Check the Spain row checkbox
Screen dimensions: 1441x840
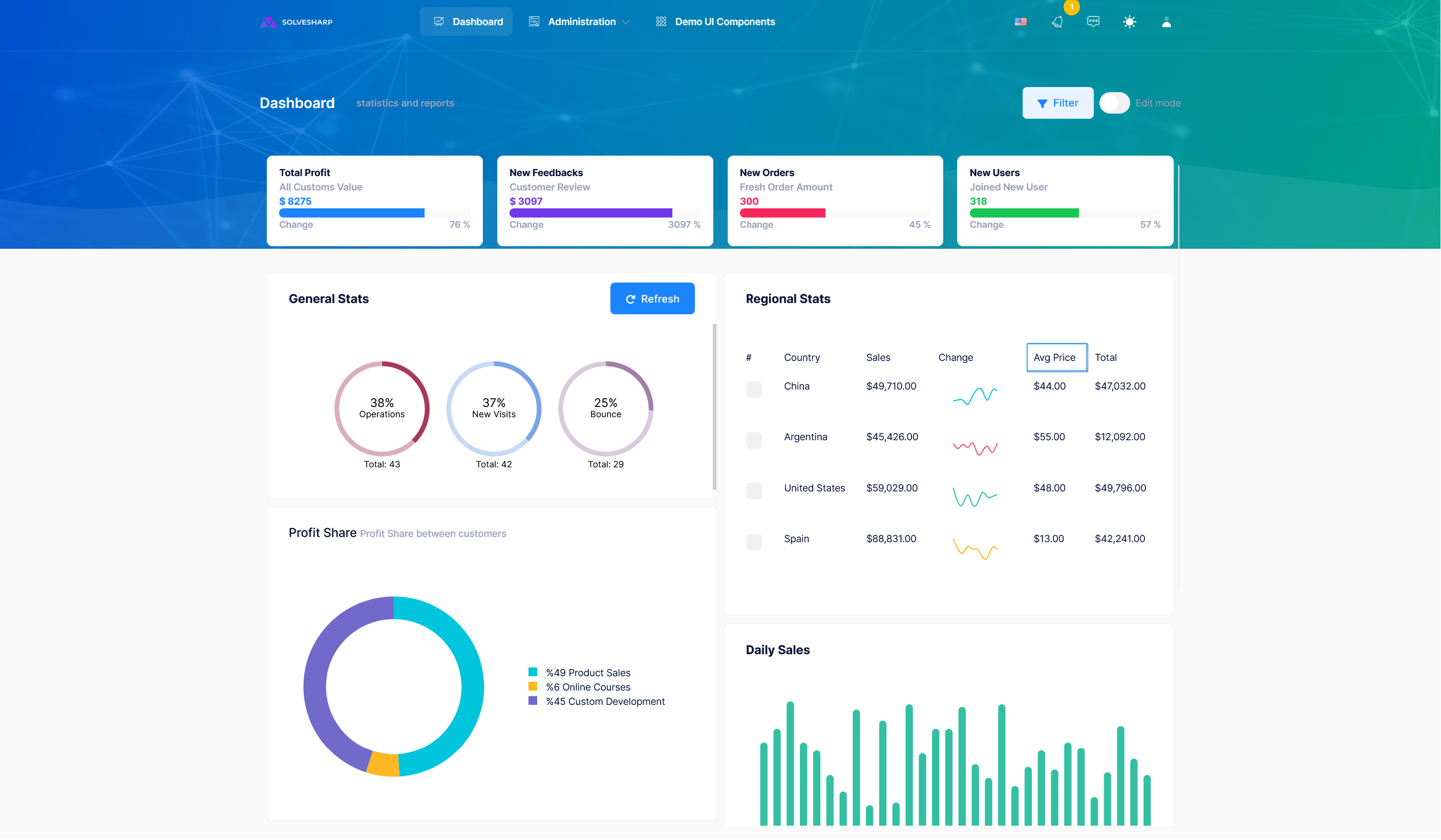pos(754,542)
